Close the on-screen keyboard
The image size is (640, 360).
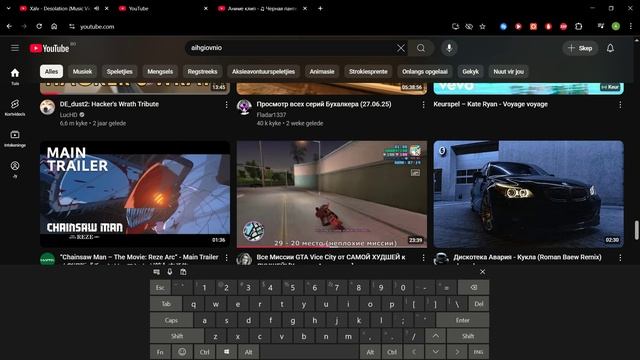coord(482,272)
